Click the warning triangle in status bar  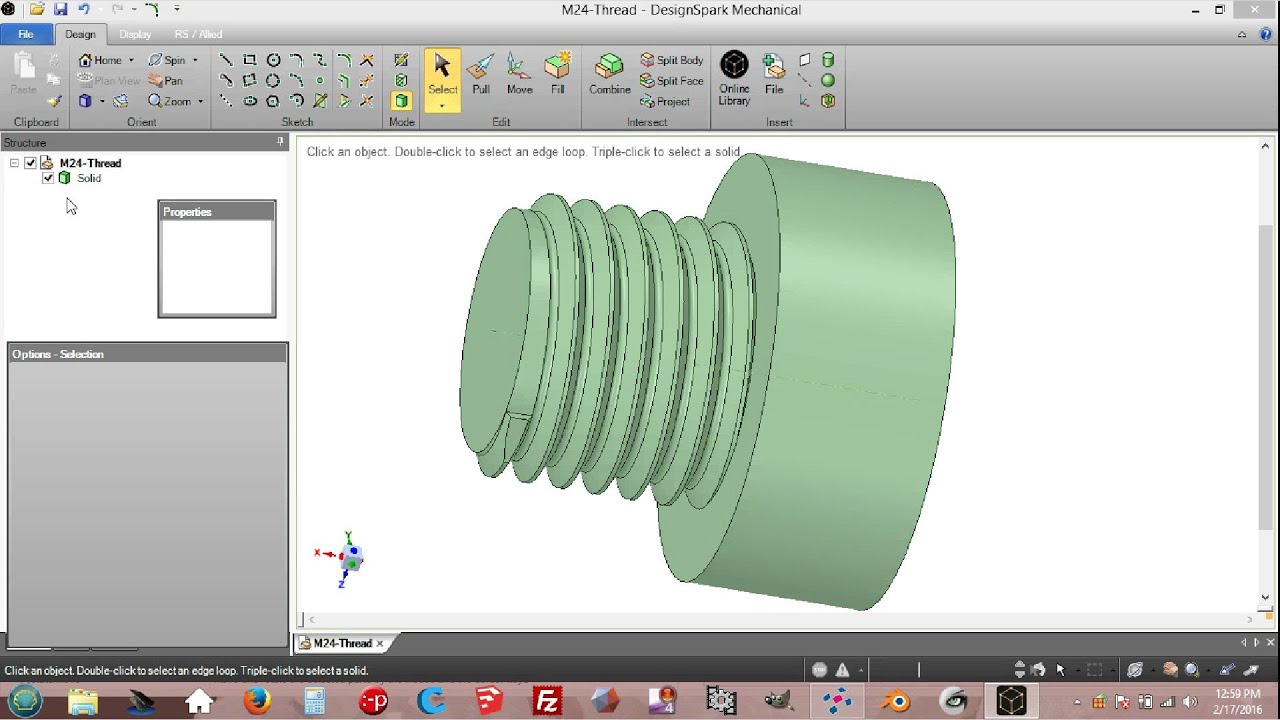(x=842, y=670)
